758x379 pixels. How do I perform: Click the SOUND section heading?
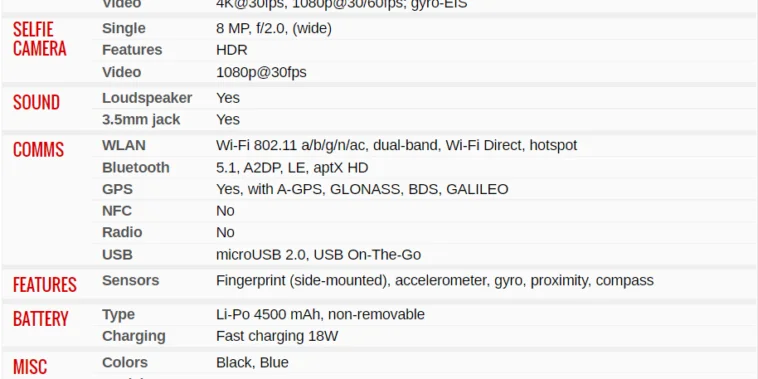click(36, 102)
